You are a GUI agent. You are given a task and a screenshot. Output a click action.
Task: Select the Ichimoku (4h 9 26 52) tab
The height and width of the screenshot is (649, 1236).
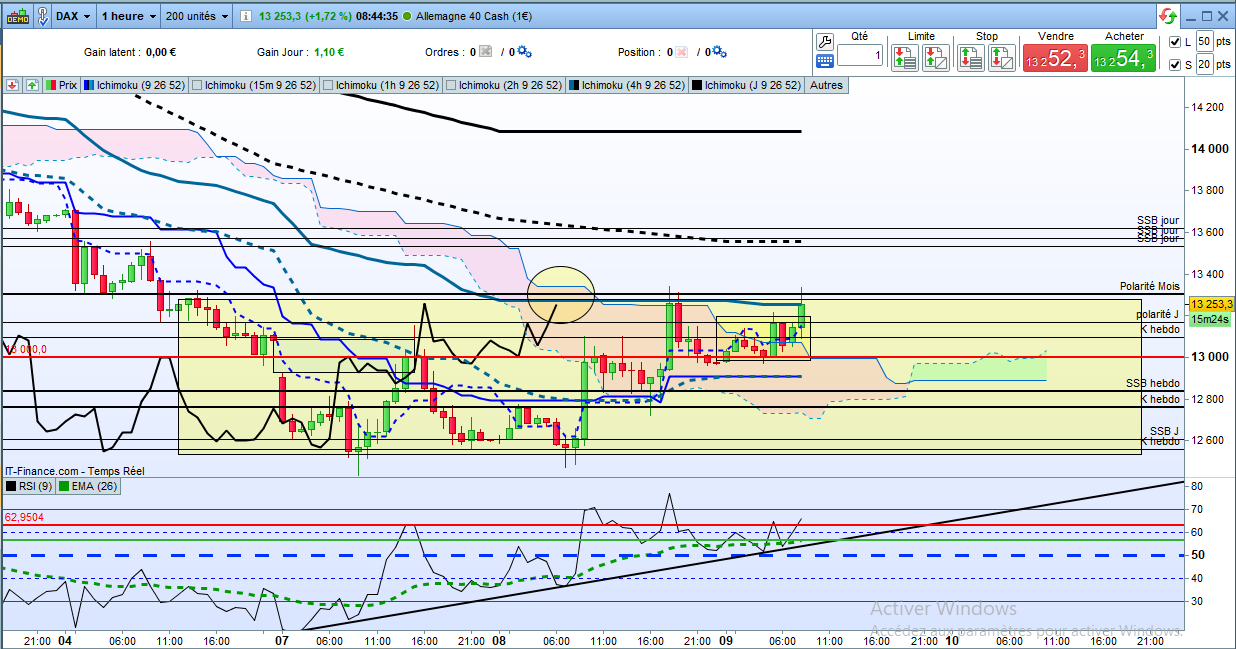pos(627,85)
